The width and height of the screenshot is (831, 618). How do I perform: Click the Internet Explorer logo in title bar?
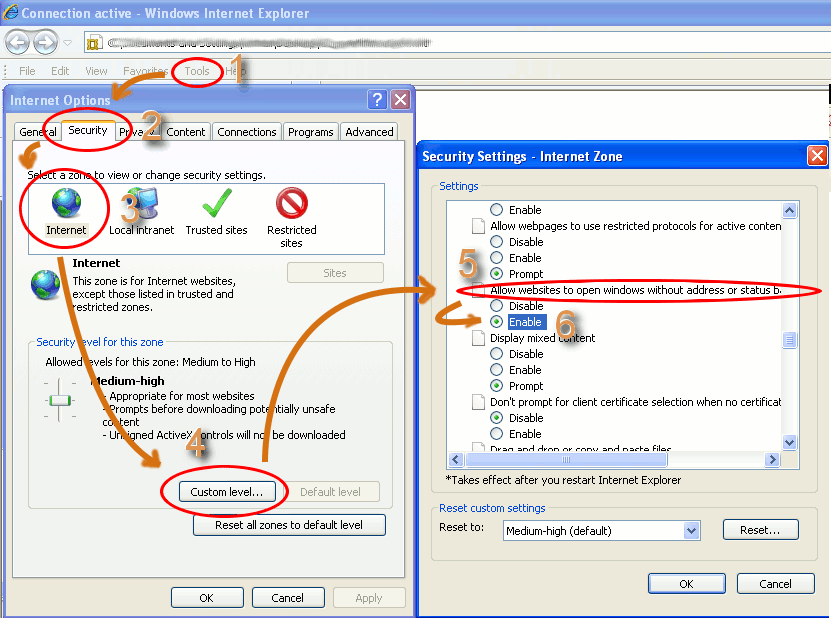tap(11, 12)
